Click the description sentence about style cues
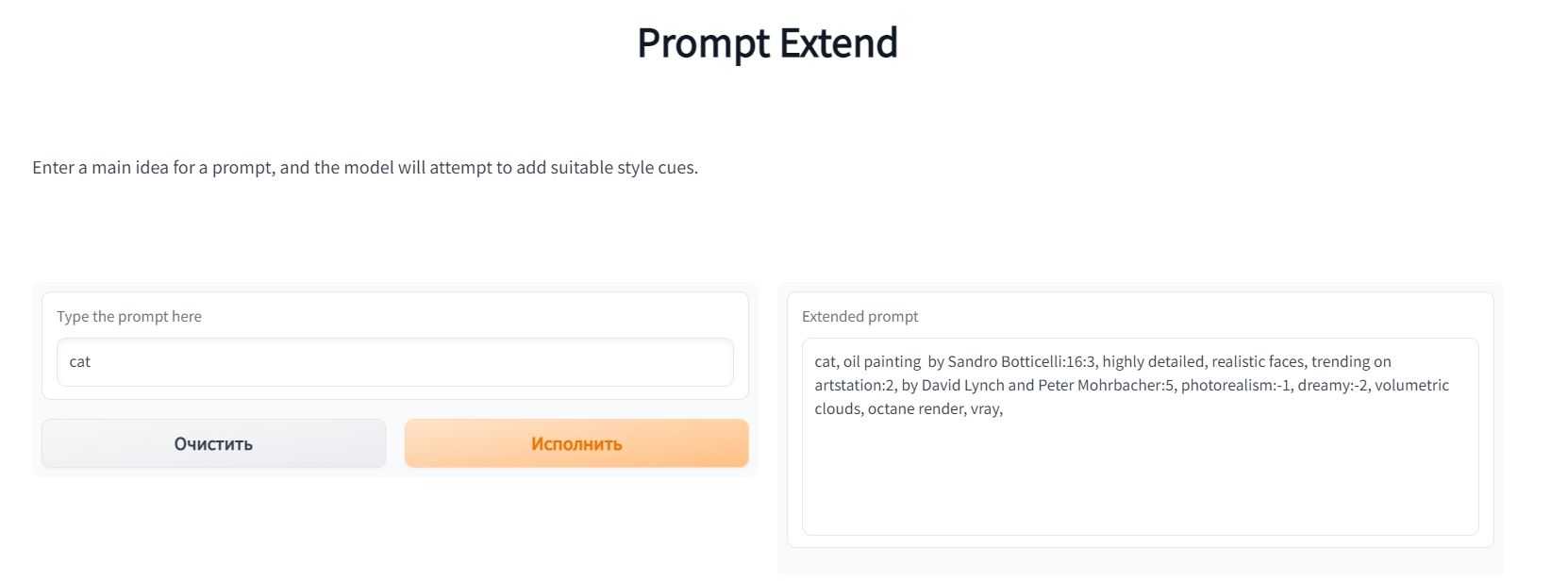The image size is (1568, 581). pyautogui.click(x=365, y=168)
